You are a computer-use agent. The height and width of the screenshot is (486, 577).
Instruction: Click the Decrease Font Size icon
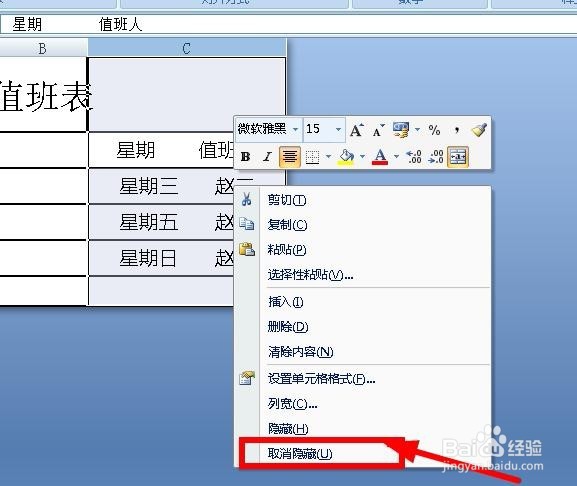pyautogui.click(x=378, y=130)
